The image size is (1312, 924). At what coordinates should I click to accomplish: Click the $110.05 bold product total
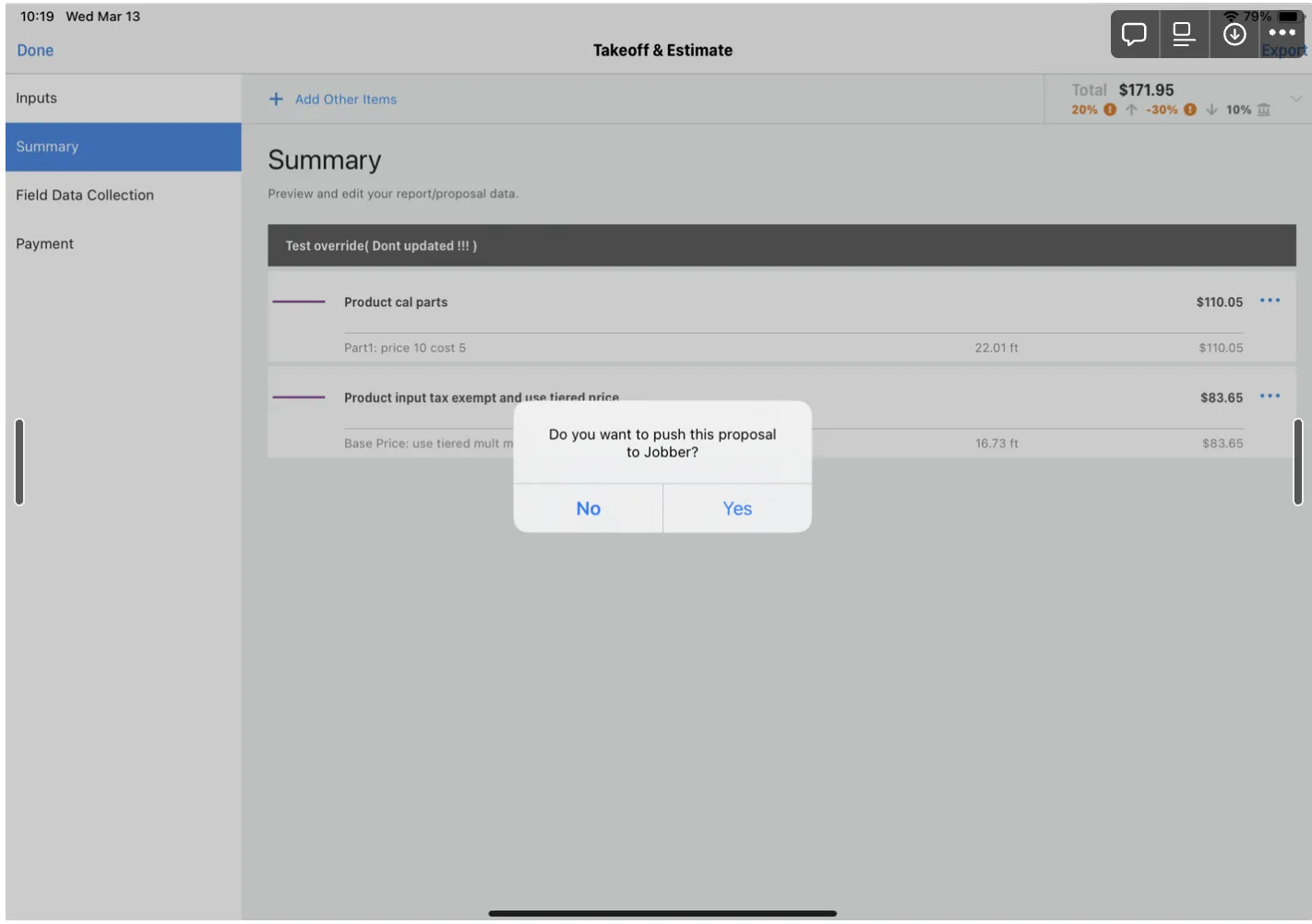[1220, 302]
